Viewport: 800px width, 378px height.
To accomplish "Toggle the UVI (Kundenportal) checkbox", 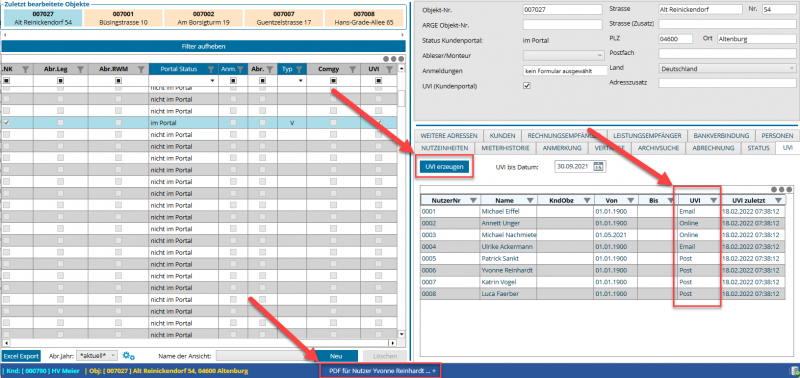I will tap(527, 86).
